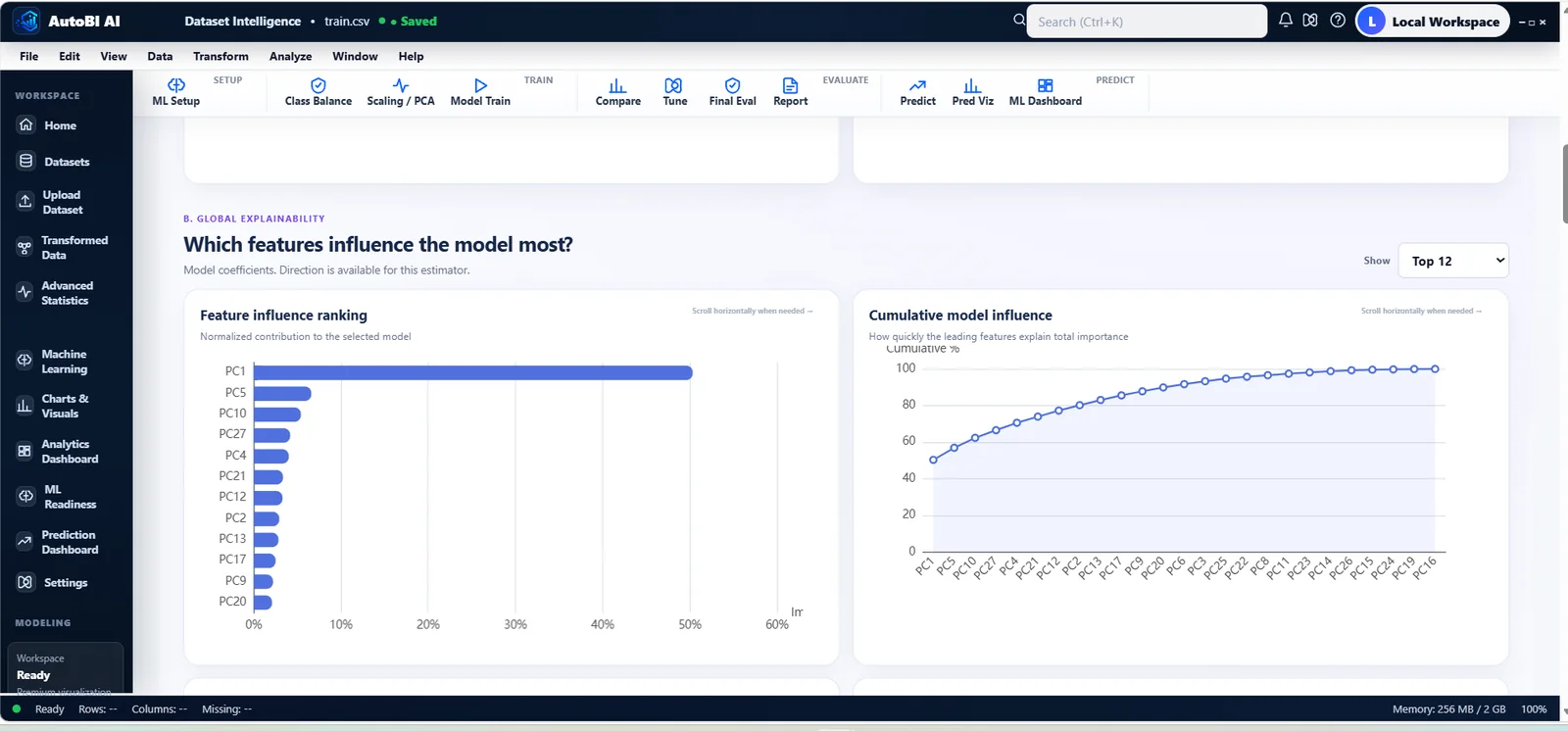1568x731 pixels.
Task: Click the PC10 bar in ranking chart
Action: pyautogui.click(x=277, y=414)
